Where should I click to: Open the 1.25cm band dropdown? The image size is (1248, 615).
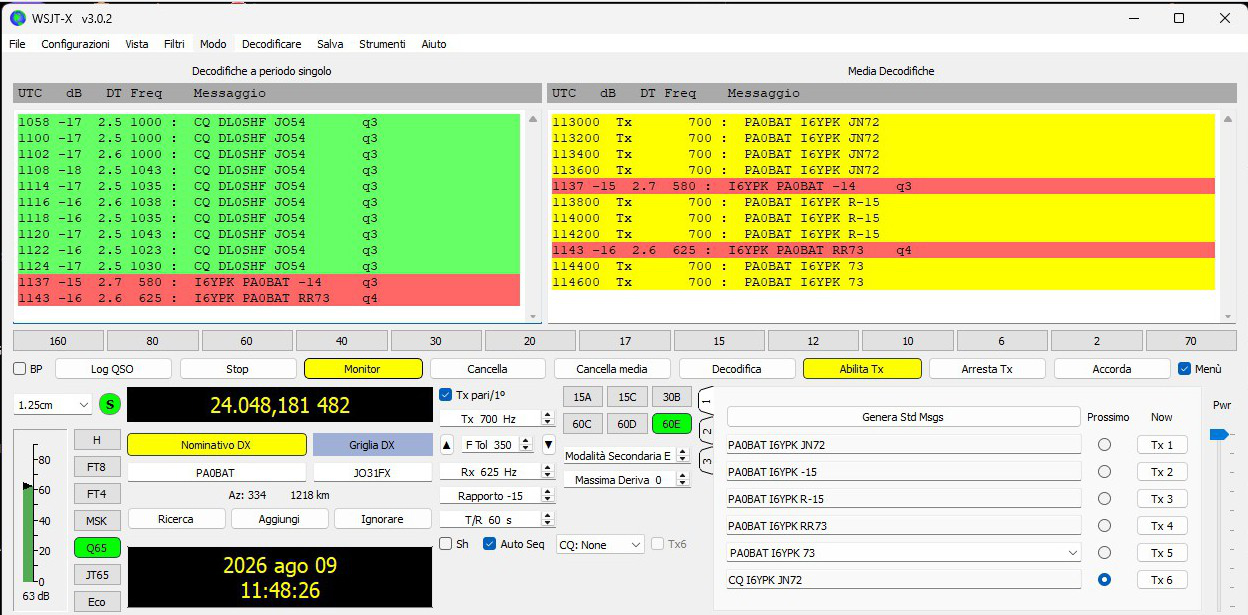point(53,405)
